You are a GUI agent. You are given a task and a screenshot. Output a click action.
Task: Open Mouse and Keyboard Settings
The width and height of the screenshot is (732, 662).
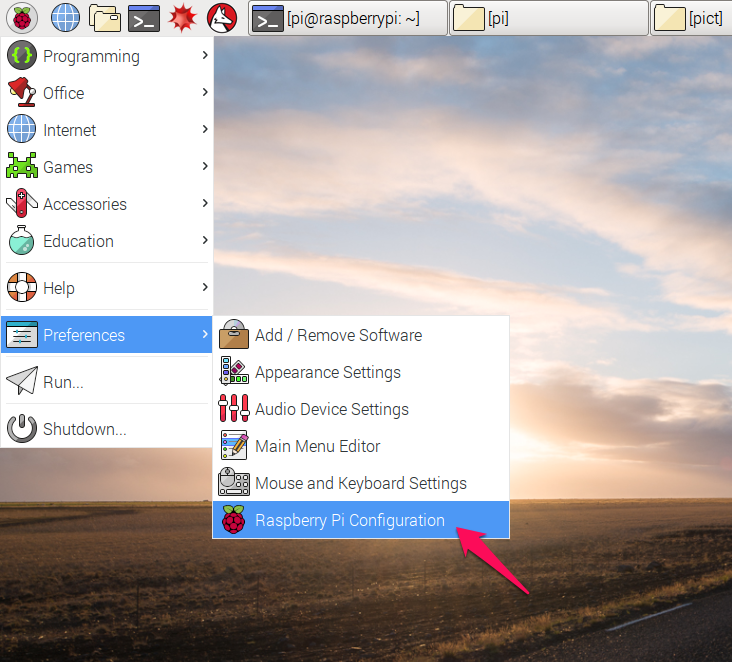pos(360,483)
